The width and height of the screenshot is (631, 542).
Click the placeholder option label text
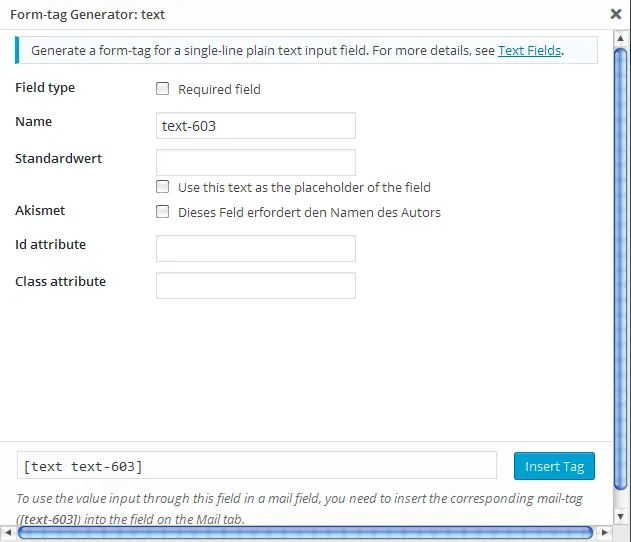coord(304,188)
